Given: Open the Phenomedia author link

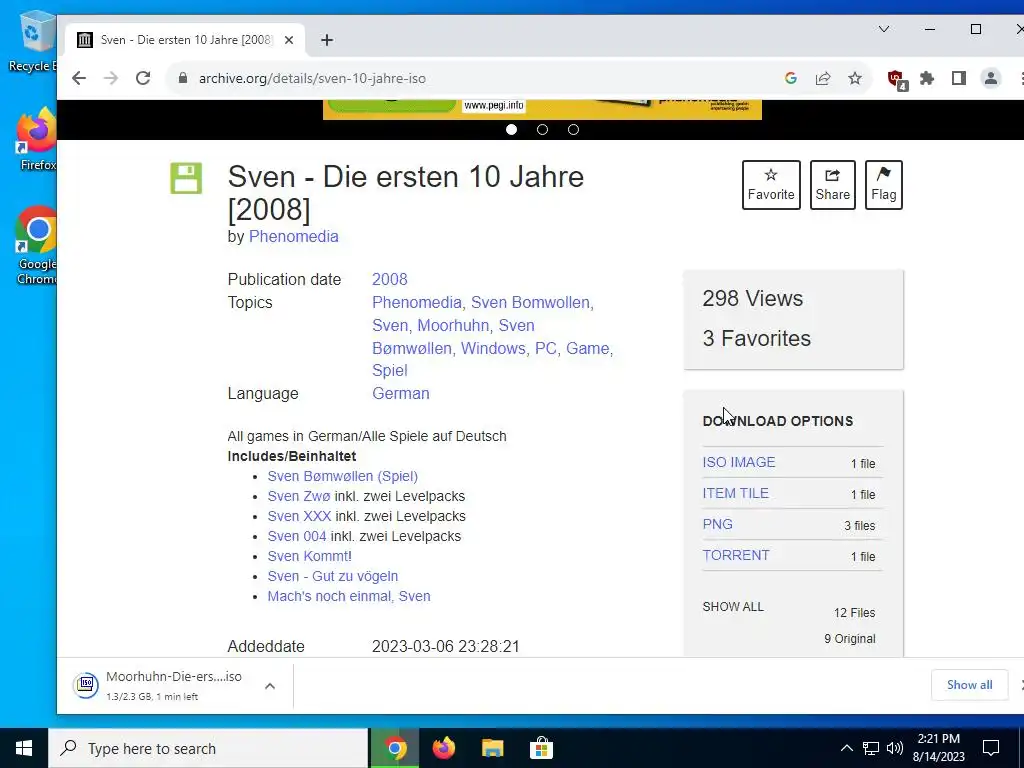Looking at the screenshot, I should pos(293,236).
